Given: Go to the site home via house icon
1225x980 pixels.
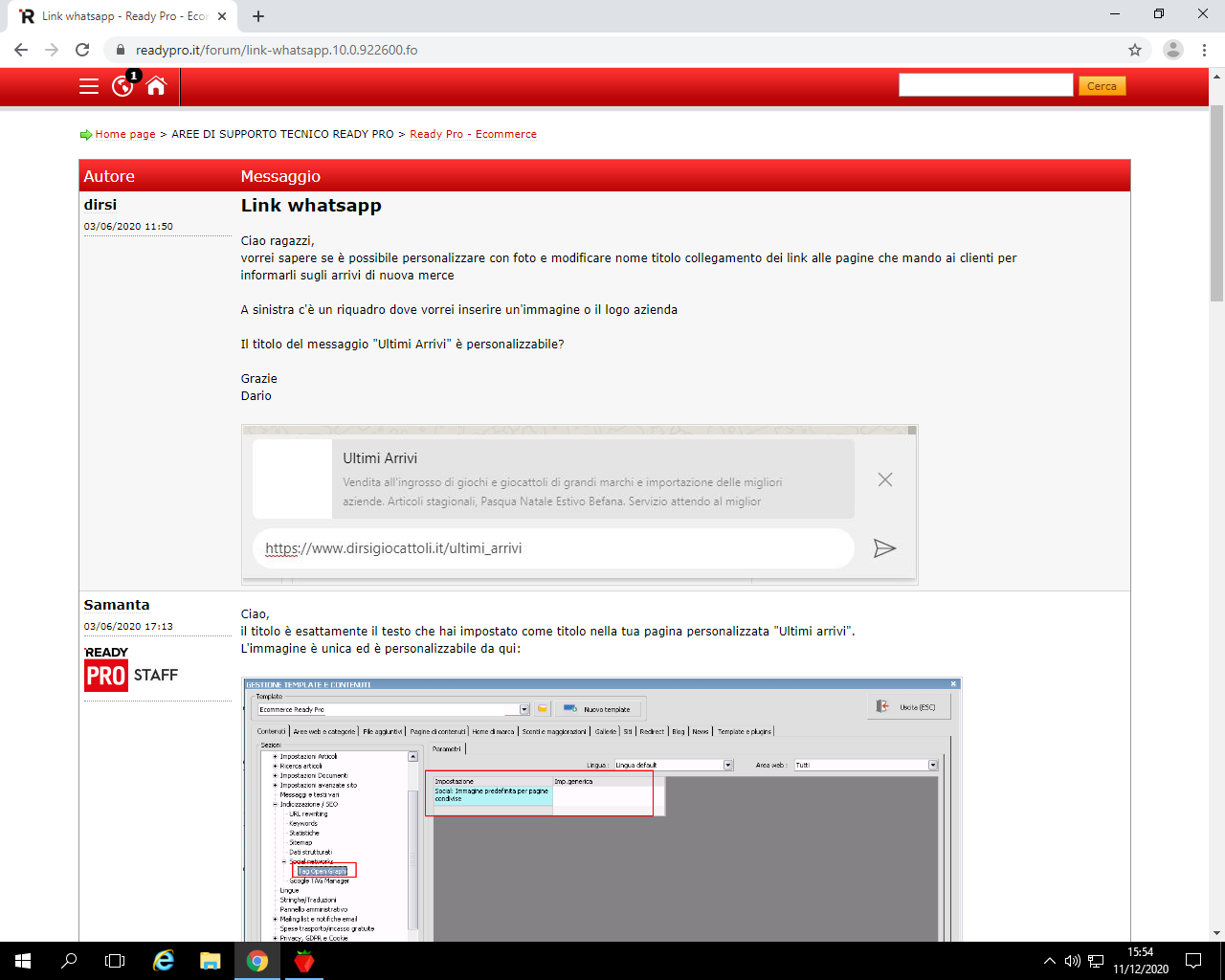Looking at the screenshot, I should [x=156, y=85].
